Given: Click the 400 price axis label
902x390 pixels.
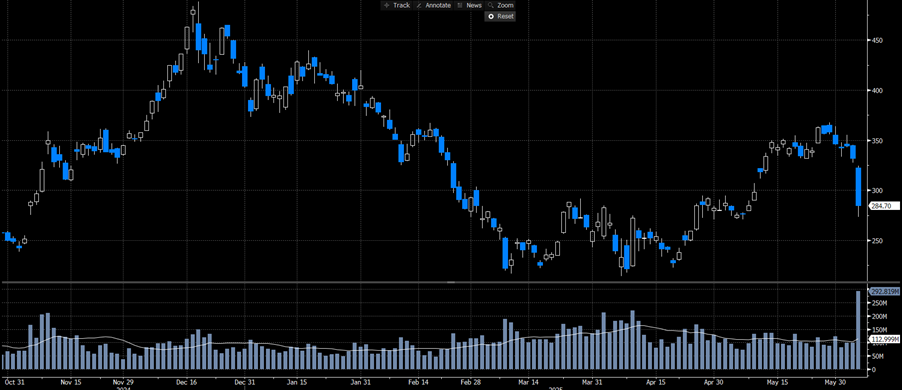Looking at the screenshot, I should (878, 90).
